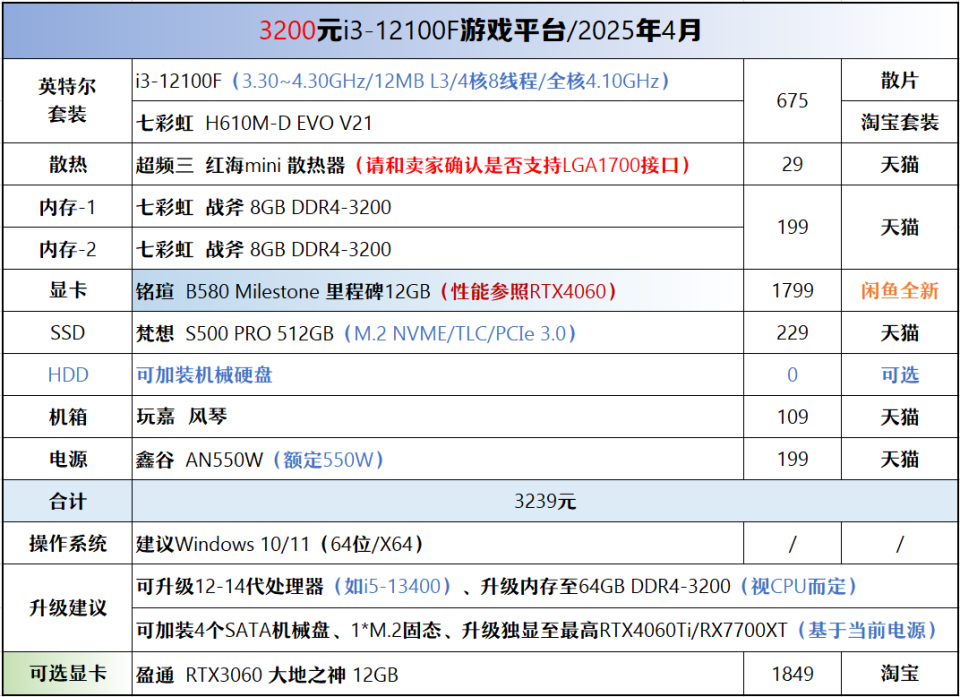Click the "3239元" total value
Screen dimensions: 960x697
(545, 502)
